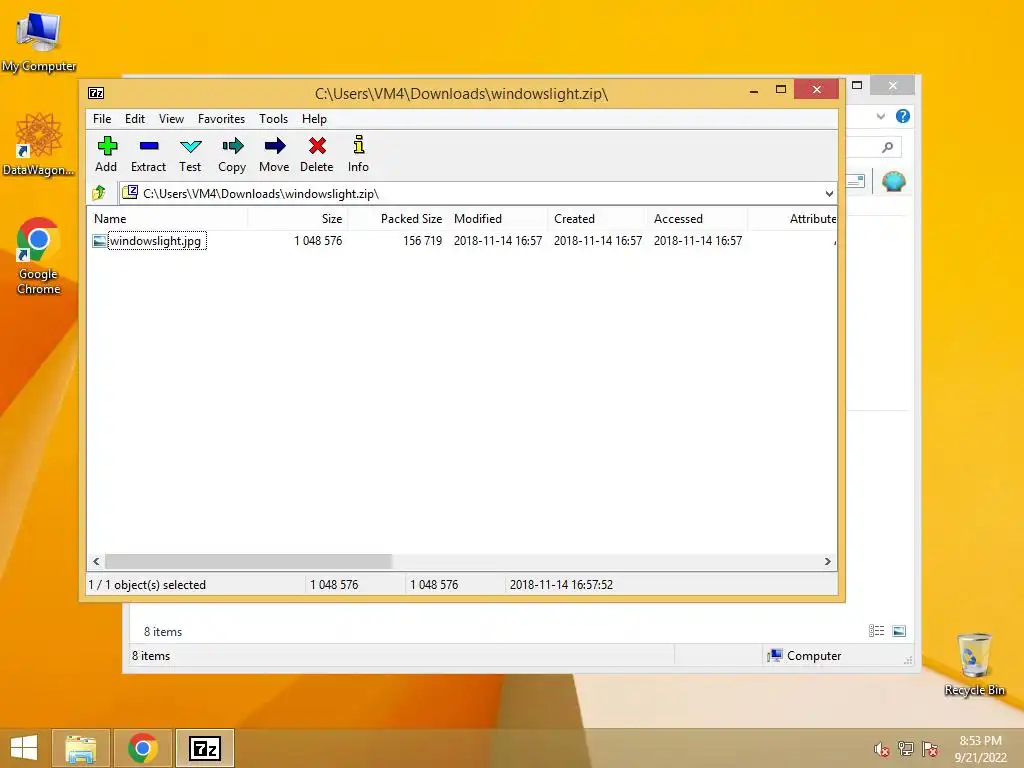
Task: Close the background Explorer window
Action: tap(892, 86)
